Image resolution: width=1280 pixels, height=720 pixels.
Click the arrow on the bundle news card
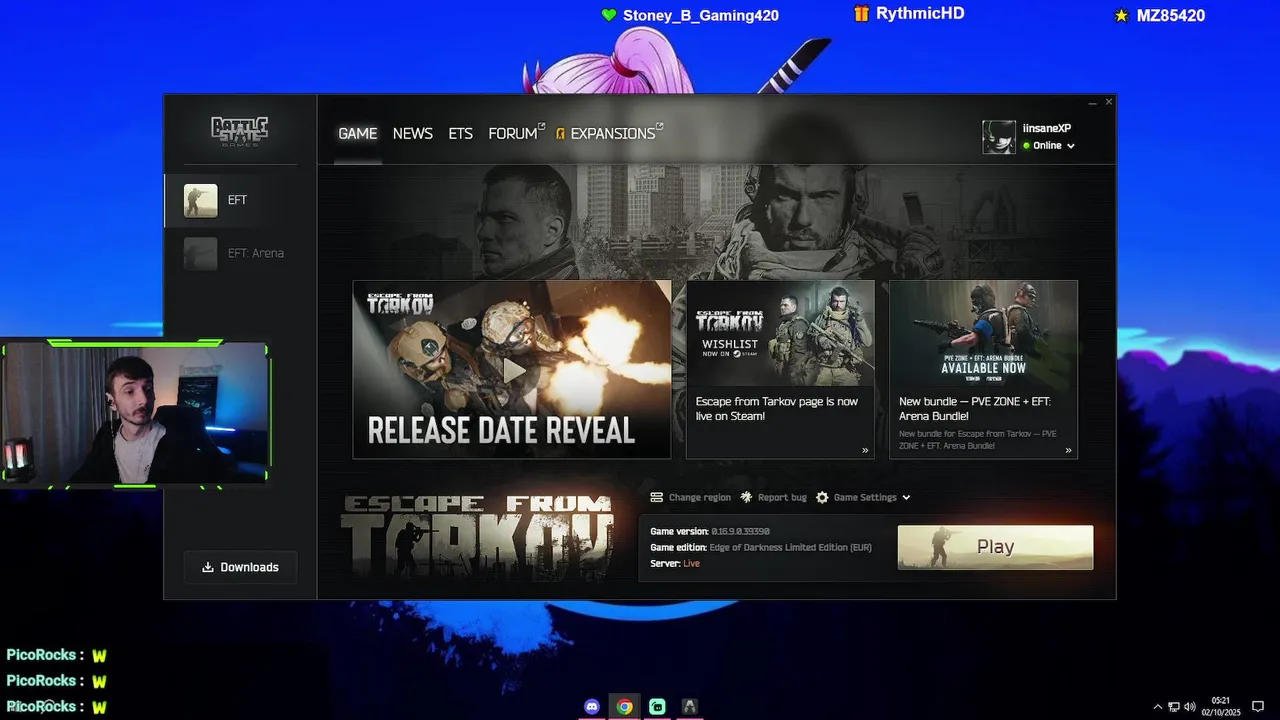[1068, 450]
